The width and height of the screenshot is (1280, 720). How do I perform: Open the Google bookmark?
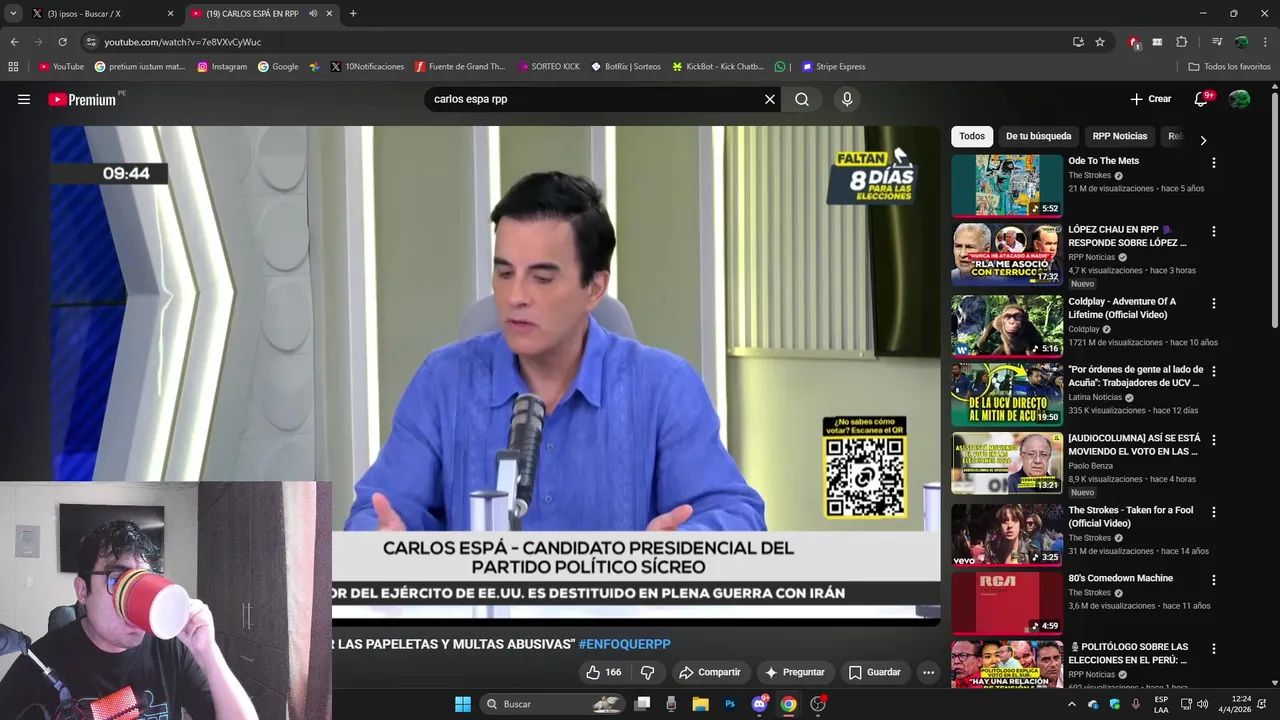tap(278, 67)
